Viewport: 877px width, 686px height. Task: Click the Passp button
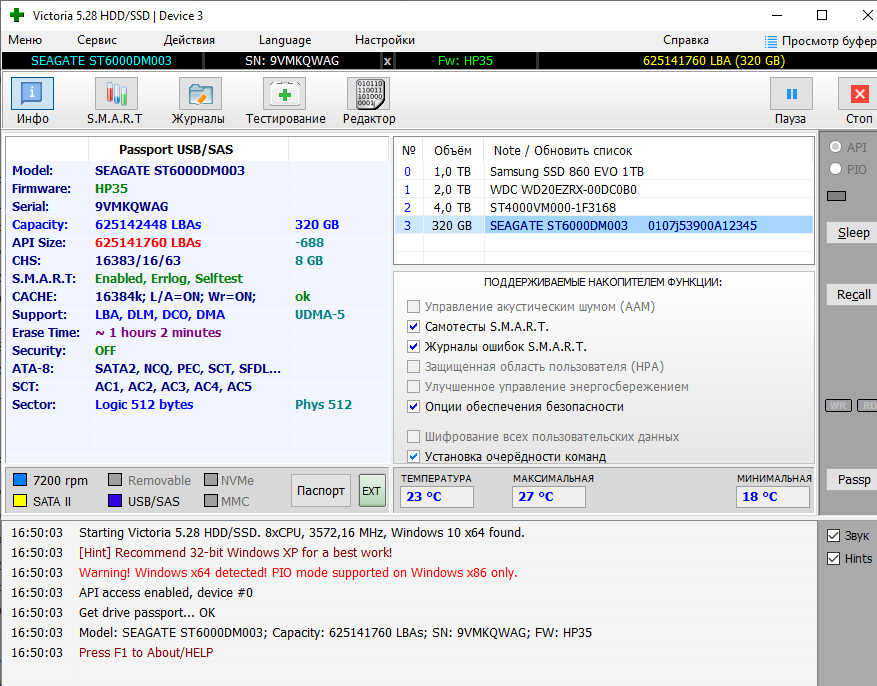853,480
